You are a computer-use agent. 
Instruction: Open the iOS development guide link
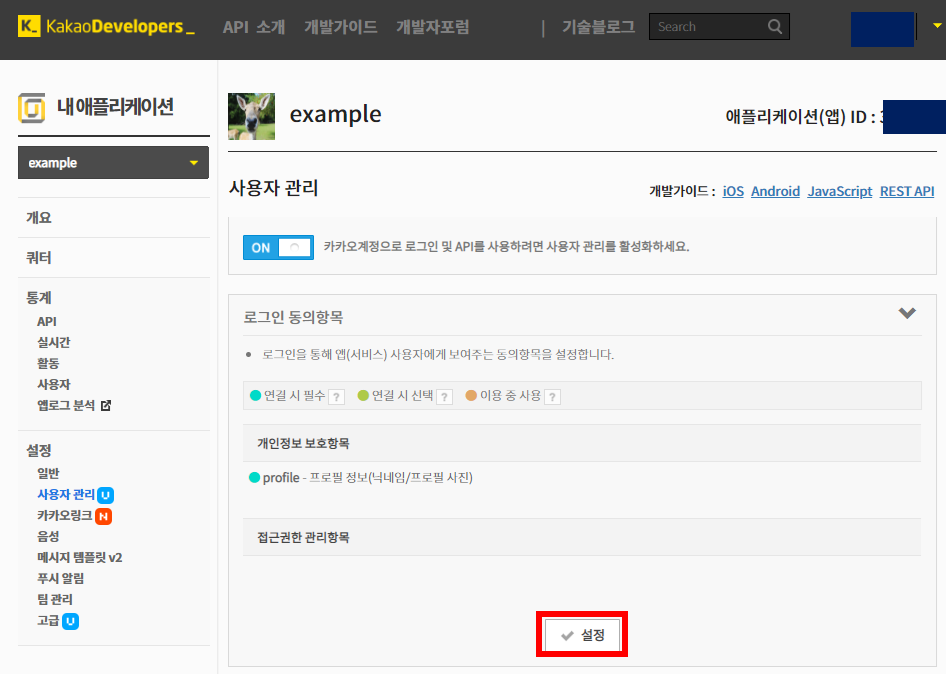pos(733,191)
